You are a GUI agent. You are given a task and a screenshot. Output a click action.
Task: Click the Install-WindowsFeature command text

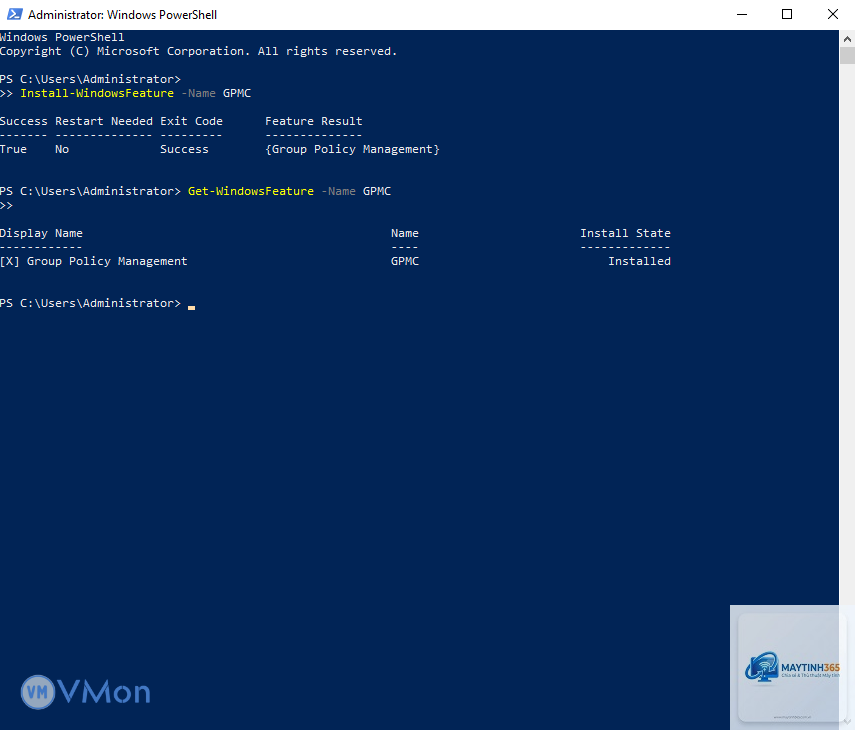[x=97, y=93]
